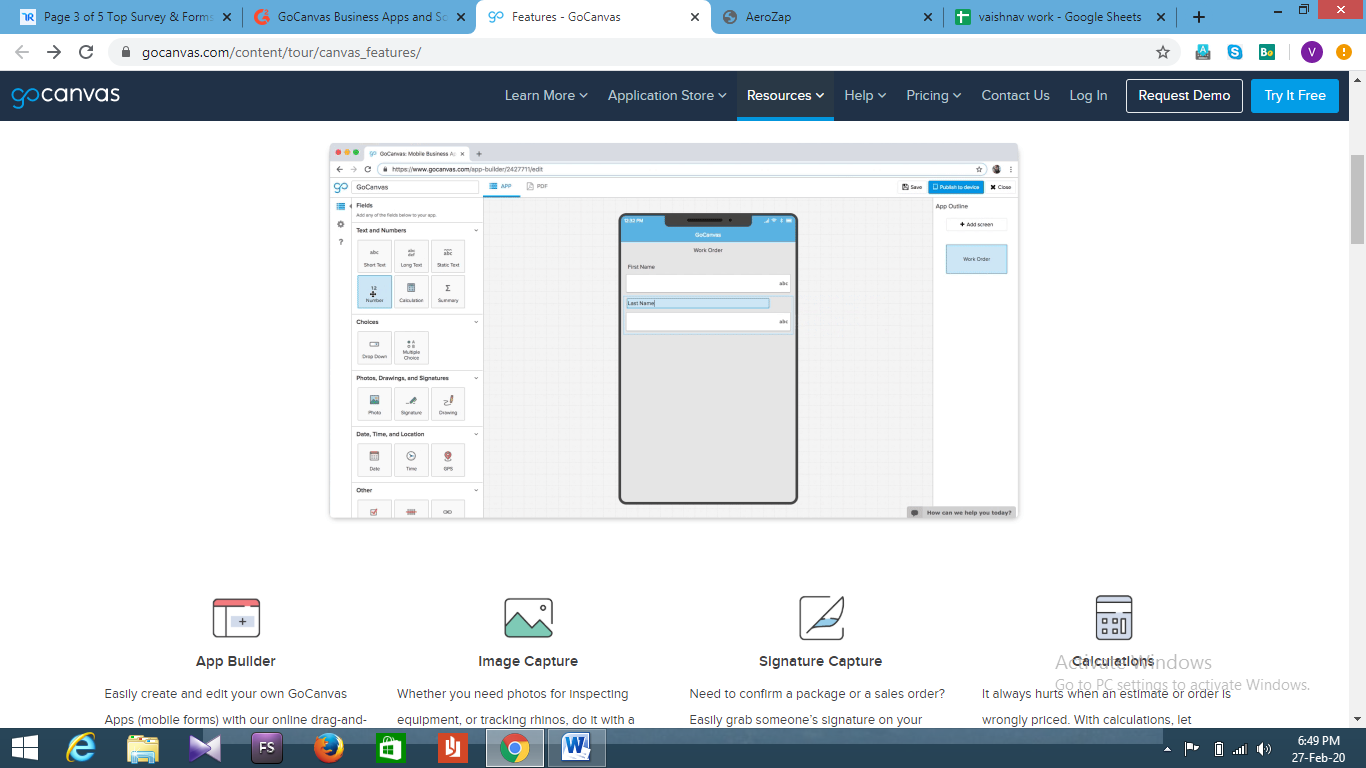Open a new browser tab
The width and height of the screenshot is (1366, 768).
1199,17
